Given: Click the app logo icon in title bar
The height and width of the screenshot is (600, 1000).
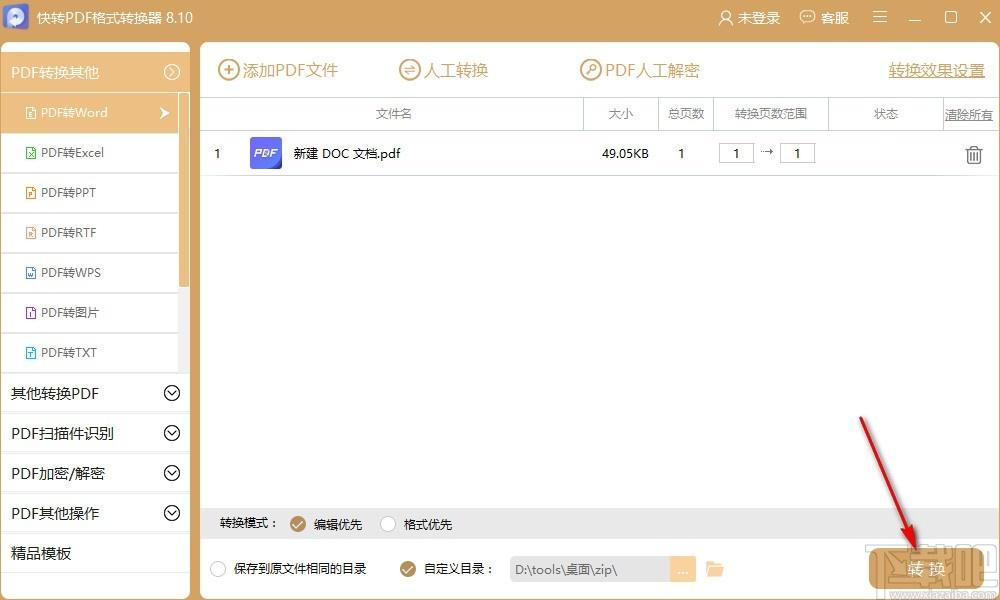Looking at the screenshot, I should (x=16, y=17).
